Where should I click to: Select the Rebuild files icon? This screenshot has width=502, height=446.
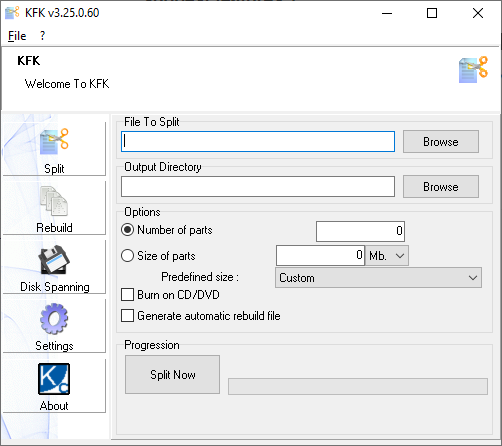point(54,201)
